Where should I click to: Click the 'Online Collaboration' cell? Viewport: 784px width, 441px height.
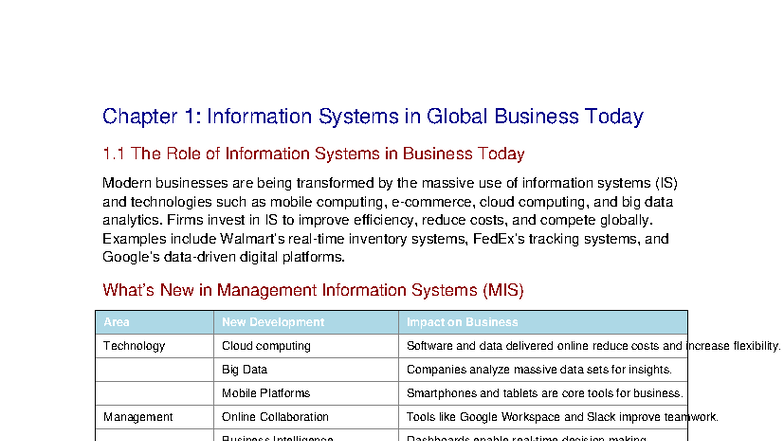pyautogui.click(x=306, y=417)
